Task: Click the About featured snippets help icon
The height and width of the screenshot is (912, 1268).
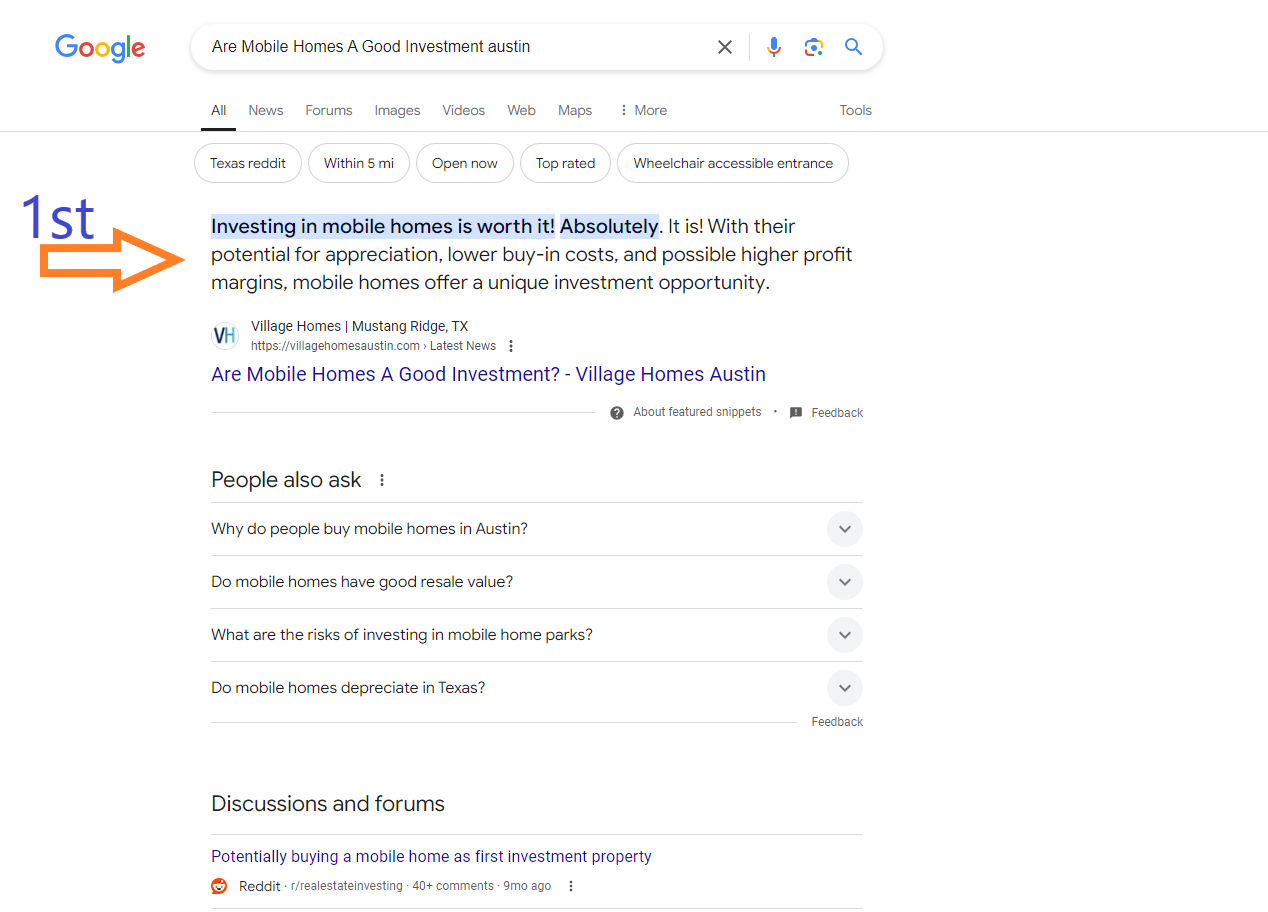Action: coord(617,412)
